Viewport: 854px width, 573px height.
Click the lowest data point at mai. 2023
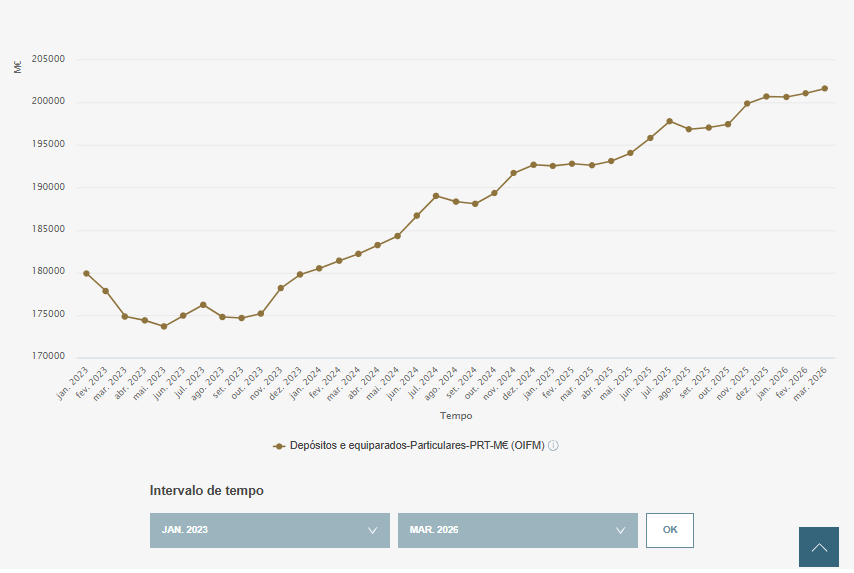(x=164, y=326)
